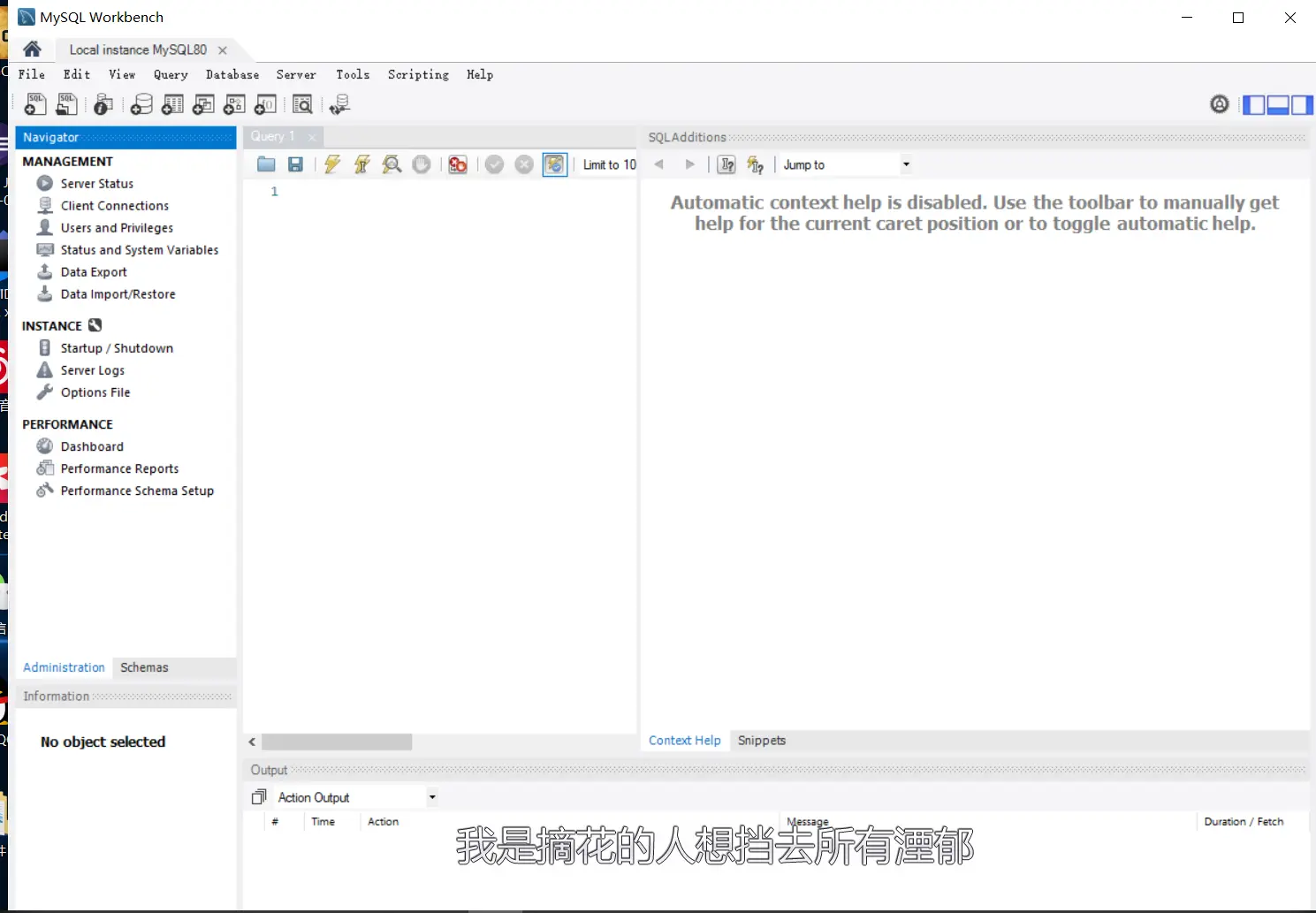
Task: Open Startup / Shutdown
Action: click(x=117, y=347)
